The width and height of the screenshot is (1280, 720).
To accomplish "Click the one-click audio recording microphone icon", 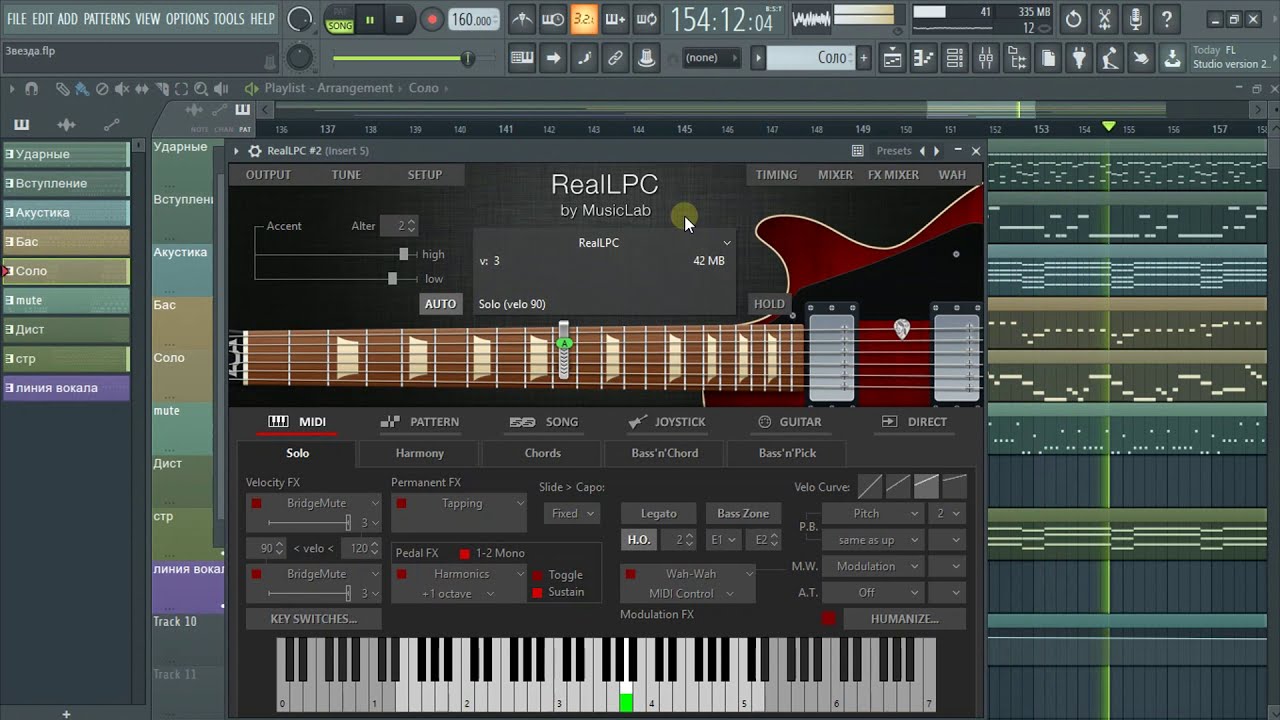I will point(1135,19).
